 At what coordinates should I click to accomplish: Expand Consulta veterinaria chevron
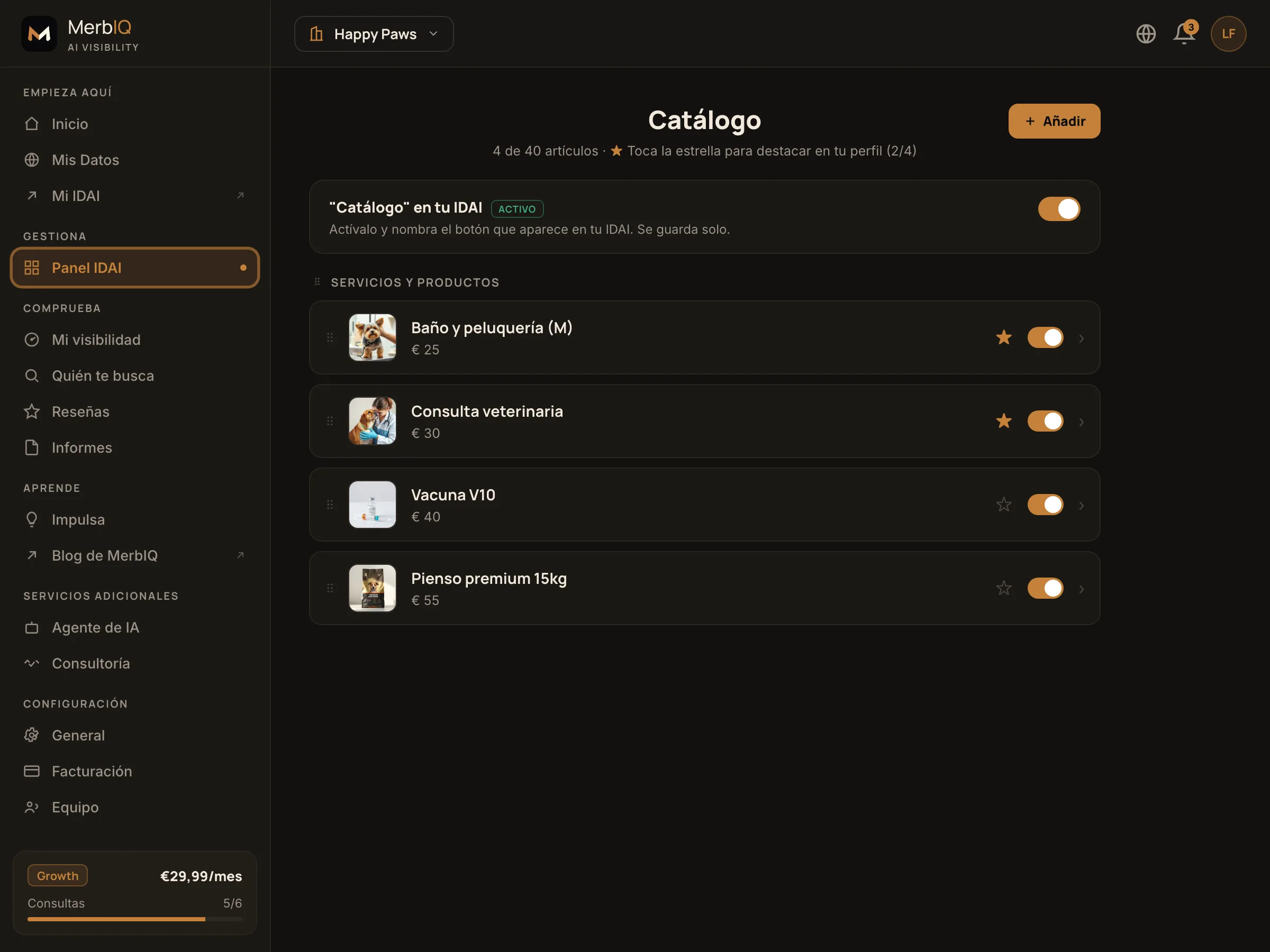tap(1081, 423)
